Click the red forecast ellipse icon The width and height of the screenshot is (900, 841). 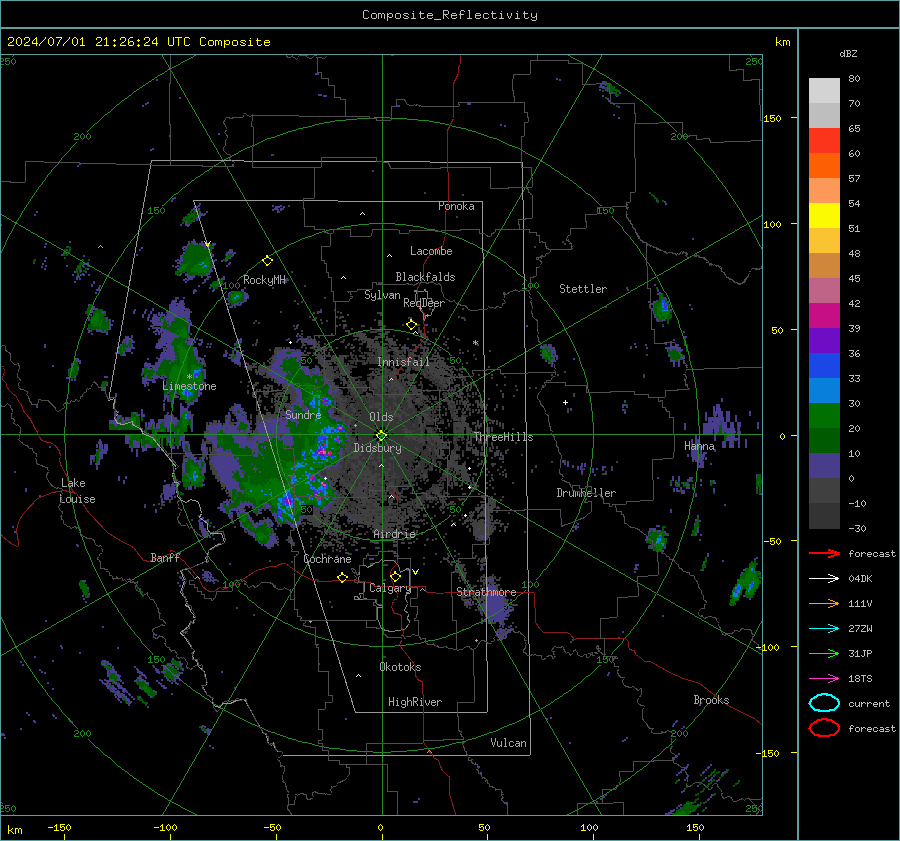(x=824, y=728)
